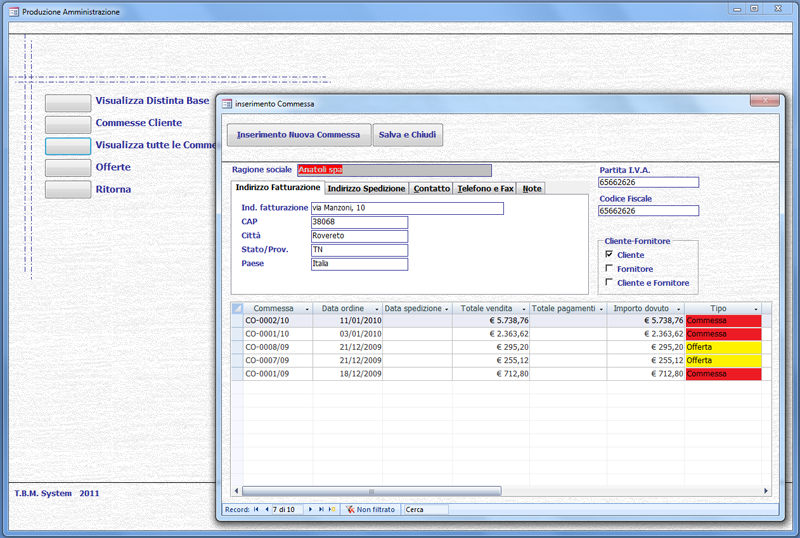Click the horizontal scrollbar thumb
800x538 pixels.
[x=371, y=491]
